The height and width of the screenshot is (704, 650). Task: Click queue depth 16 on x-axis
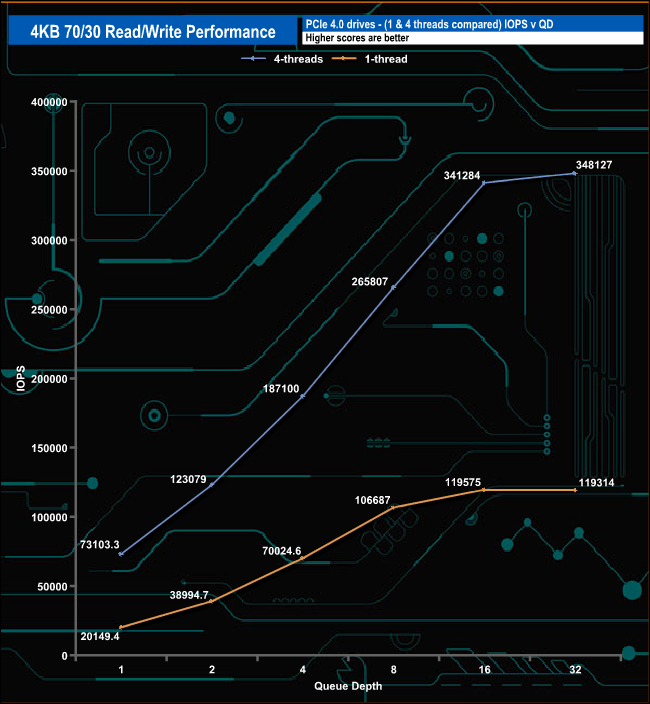pos(484,669)
